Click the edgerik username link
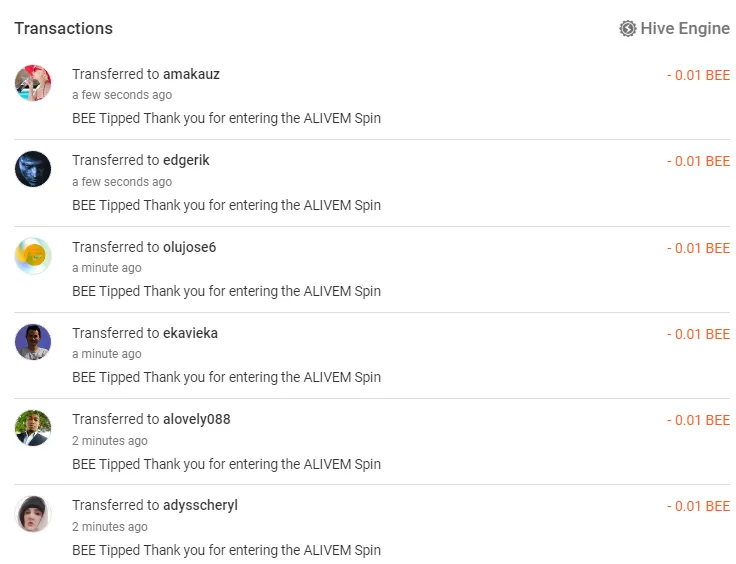Viewport: 736px width, 564px height. coord(186,160)
